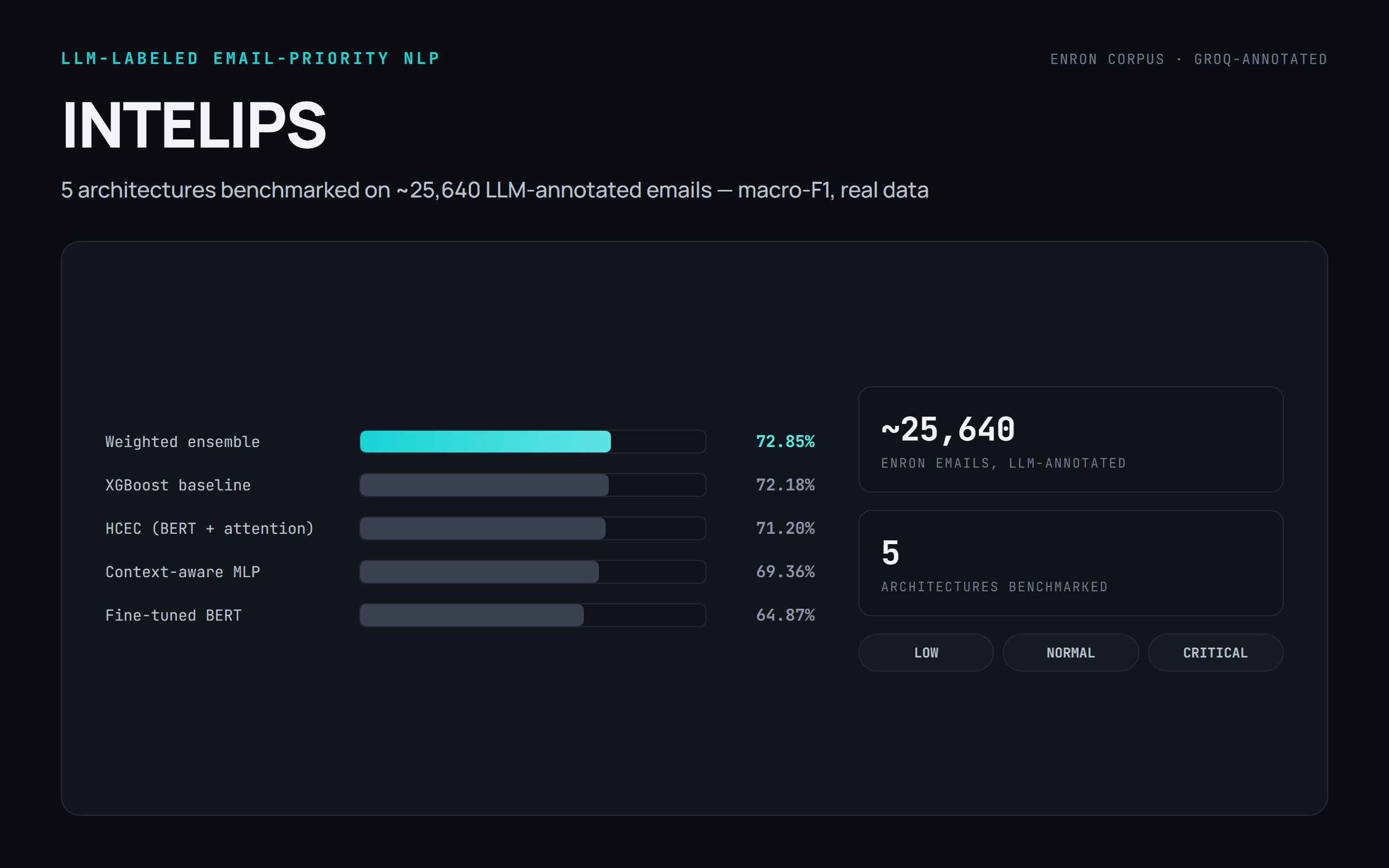Click the large 5 stat number
Image resolution: width=1389 pixels, height=868 pixels.
890,553
